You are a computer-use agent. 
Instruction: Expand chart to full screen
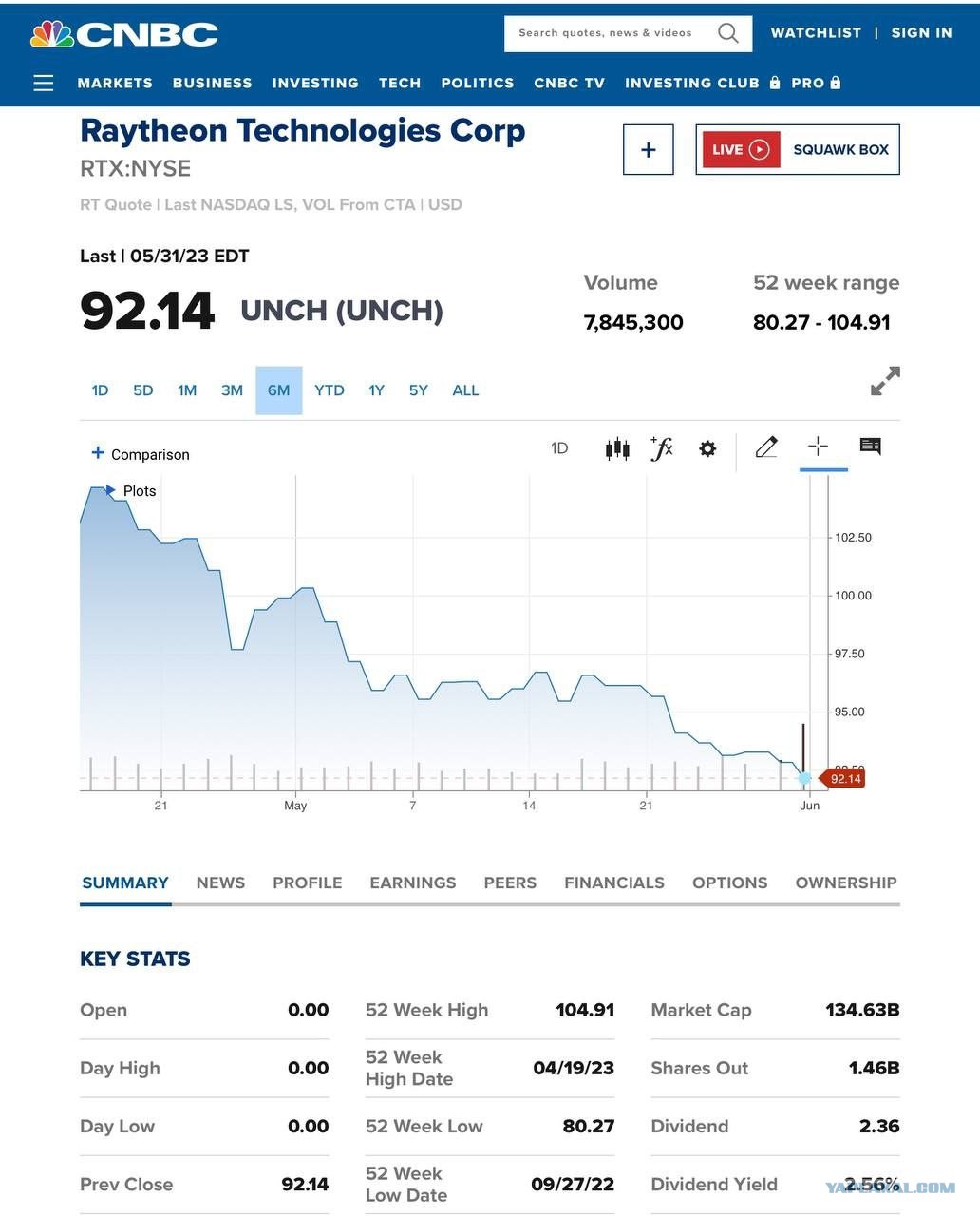[x=885, y=381]
